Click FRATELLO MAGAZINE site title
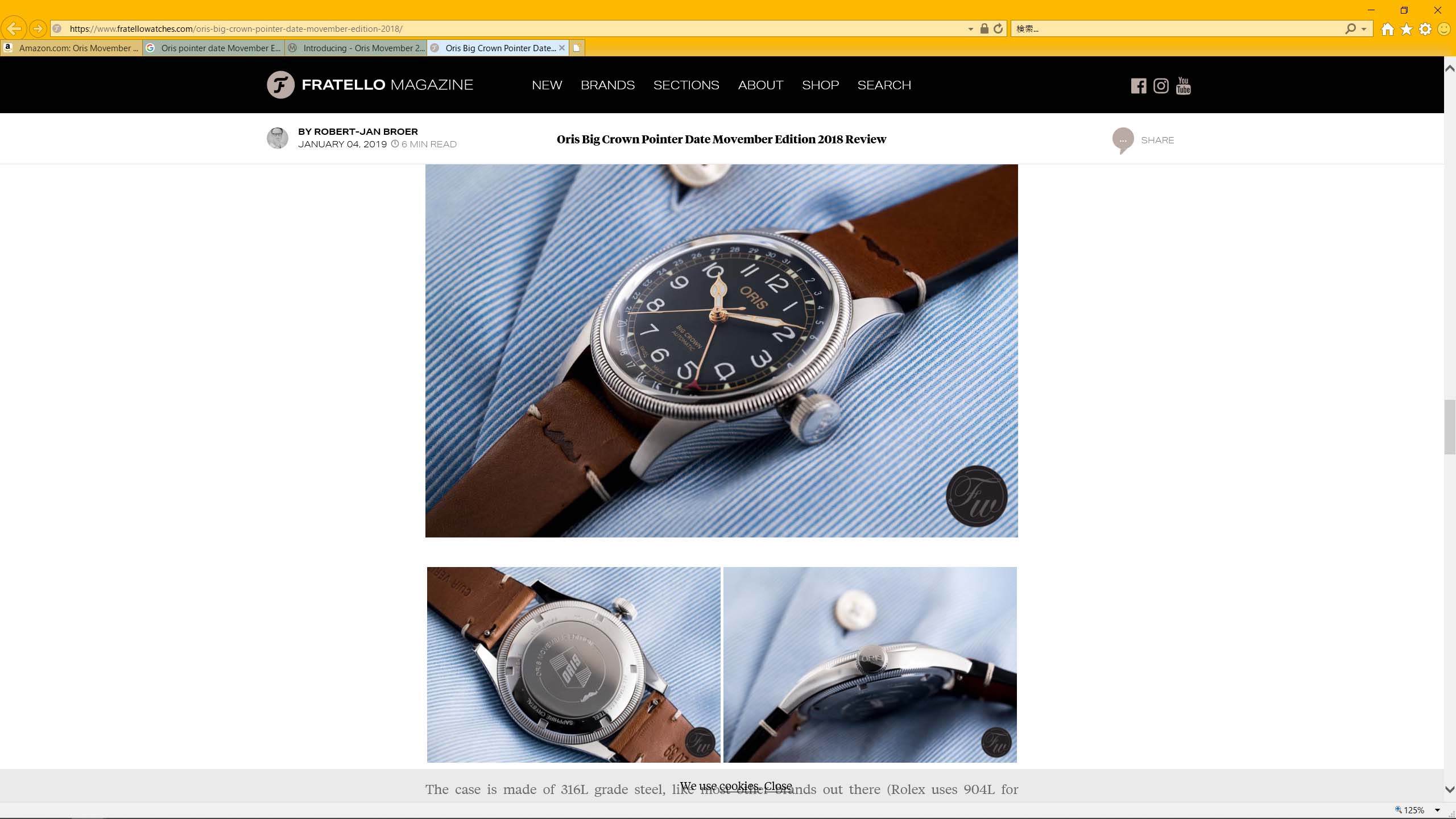Screen dimensions: 1456x819 (x=387, y=85)
